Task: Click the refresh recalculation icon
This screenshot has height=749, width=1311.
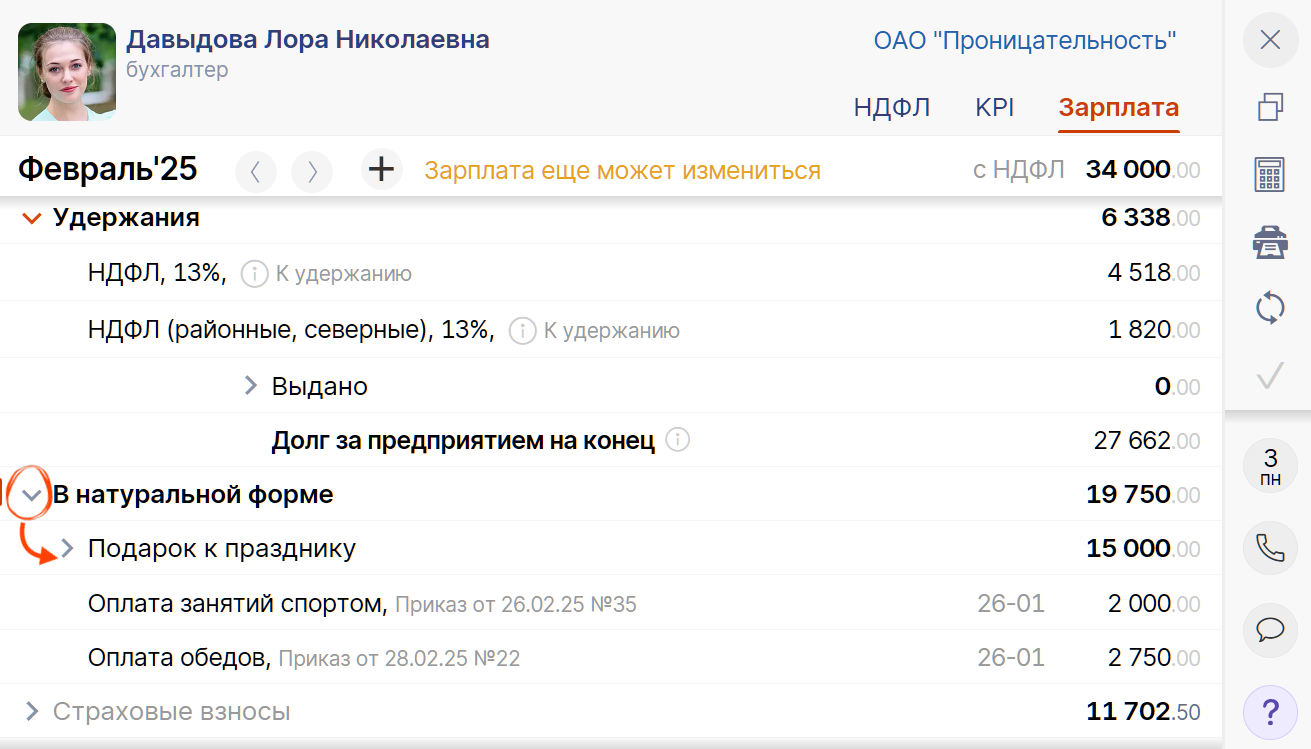Action: 1269,308
